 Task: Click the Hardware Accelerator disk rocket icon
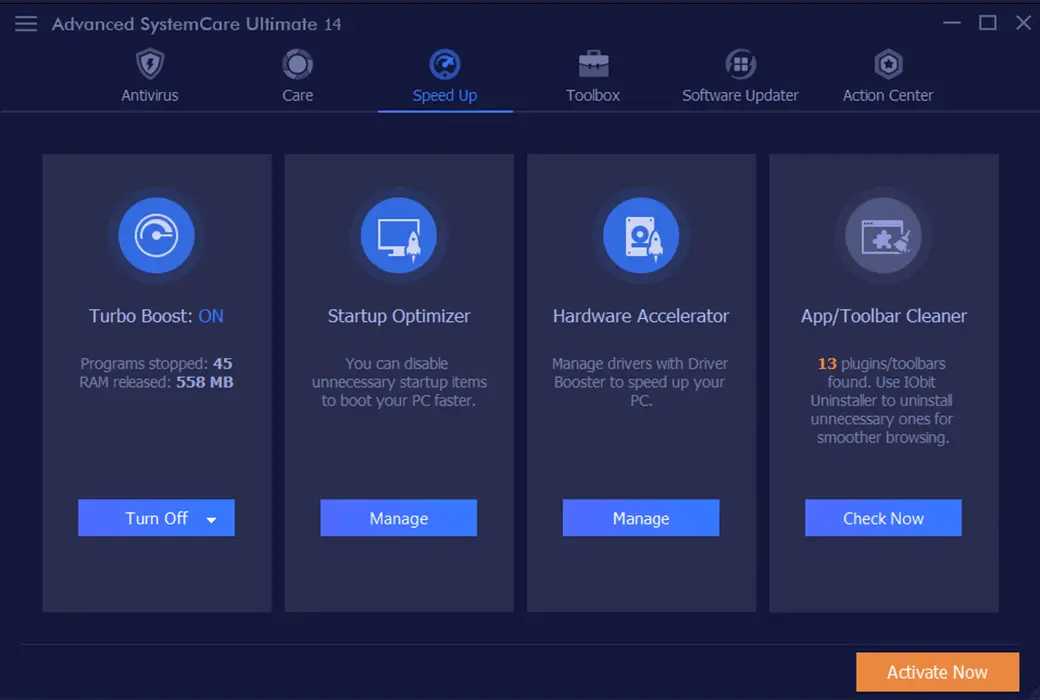(641, 235)
